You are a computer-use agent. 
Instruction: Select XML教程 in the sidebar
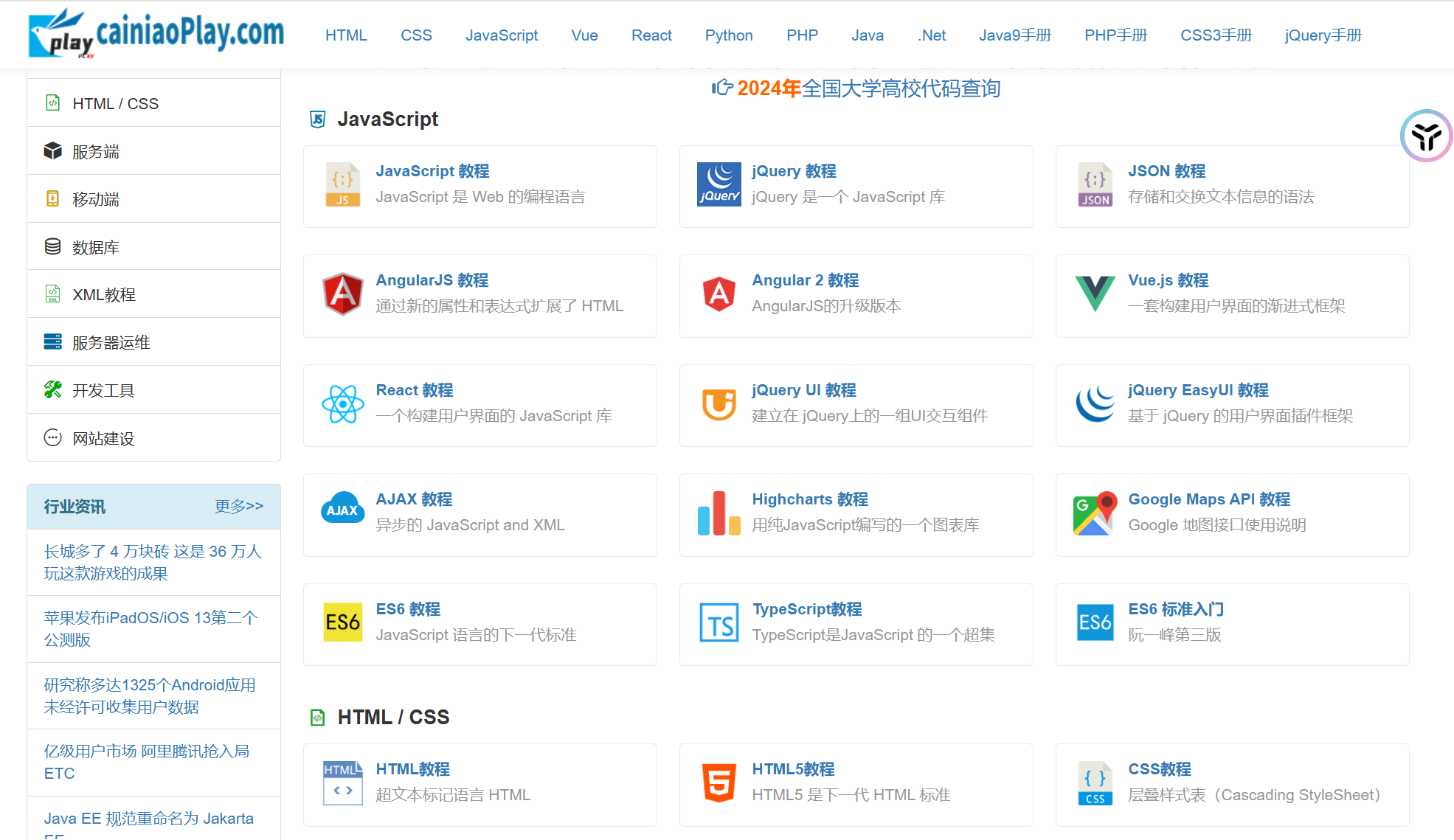pyautogui.click(x=153, y=294)
